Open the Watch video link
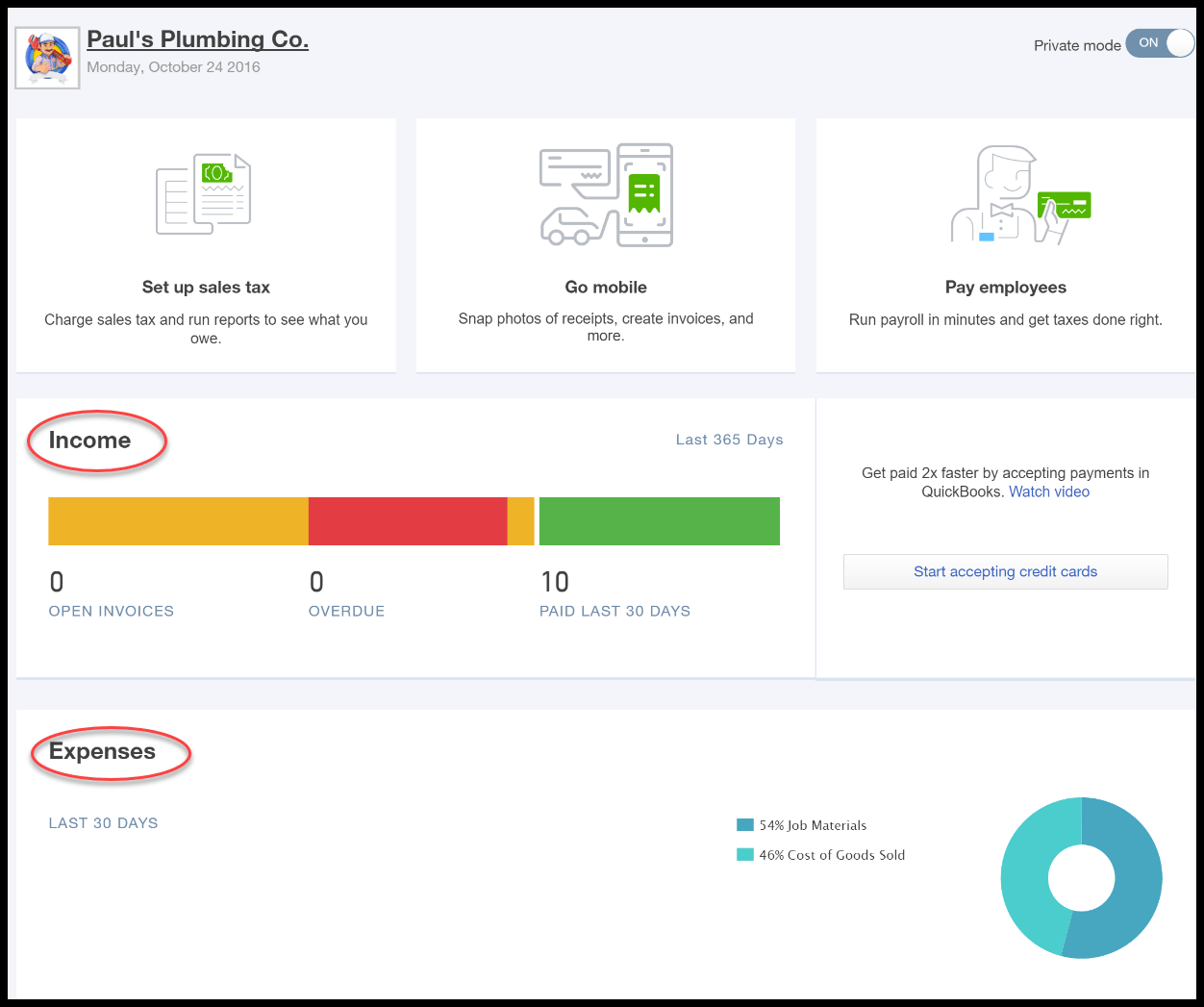The width and height of the screenshot is (1204, 1007). 1049,491
